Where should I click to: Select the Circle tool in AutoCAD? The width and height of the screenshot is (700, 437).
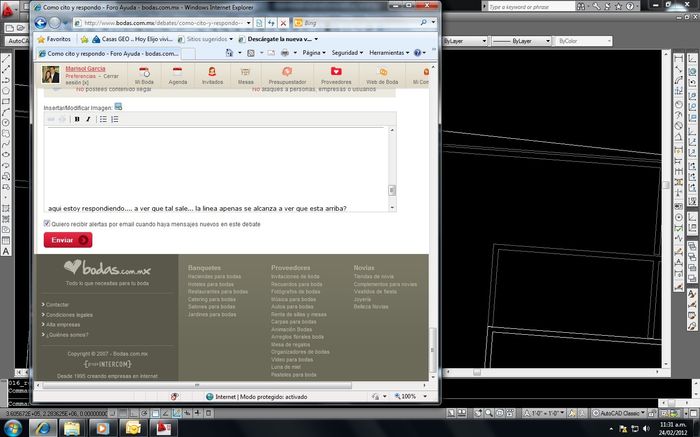click(x=6, y=123)
